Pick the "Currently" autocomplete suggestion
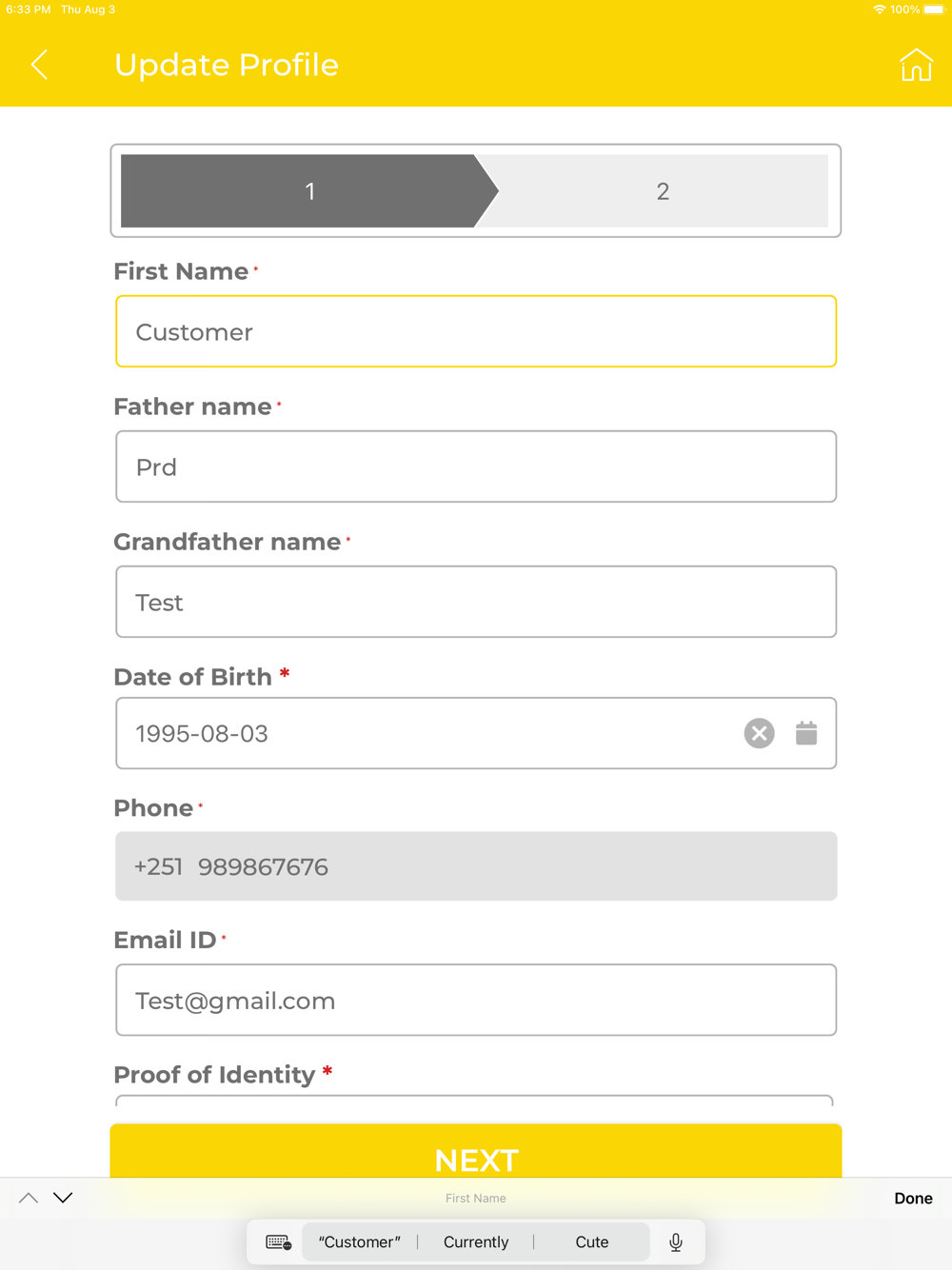 point(476,1242)
